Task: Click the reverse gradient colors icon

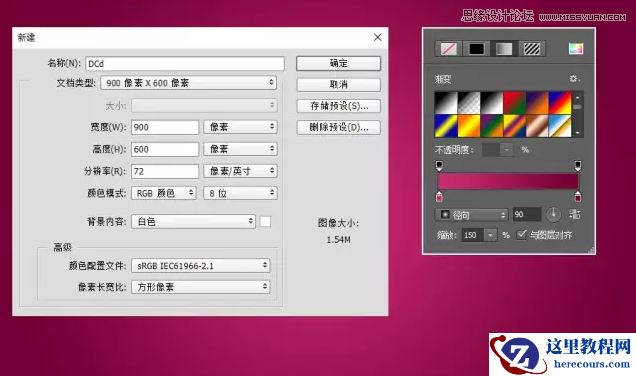Action: click(575, 214)
